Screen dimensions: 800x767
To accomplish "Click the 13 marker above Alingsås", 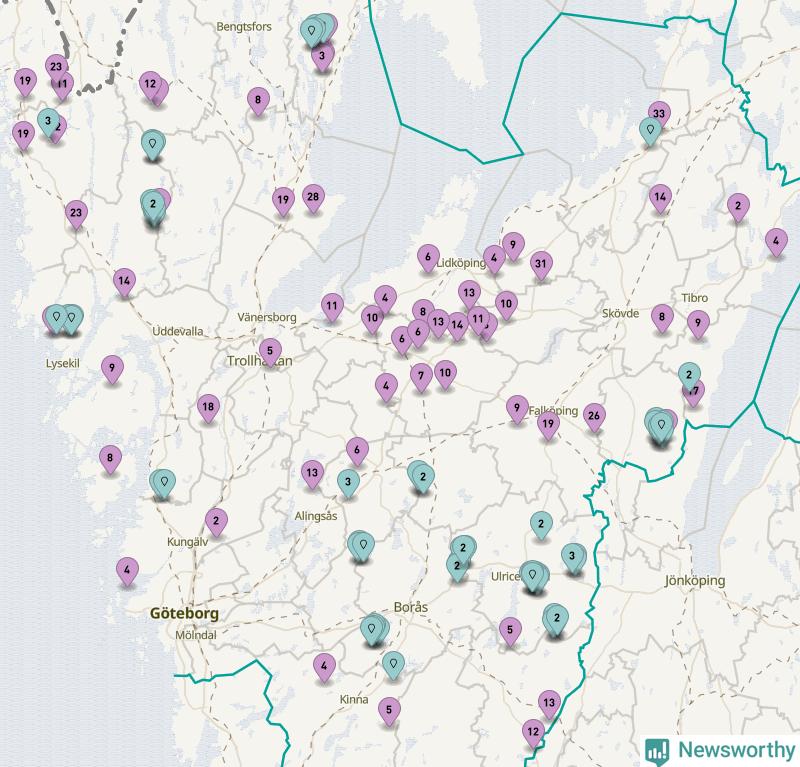I will 312,473.
